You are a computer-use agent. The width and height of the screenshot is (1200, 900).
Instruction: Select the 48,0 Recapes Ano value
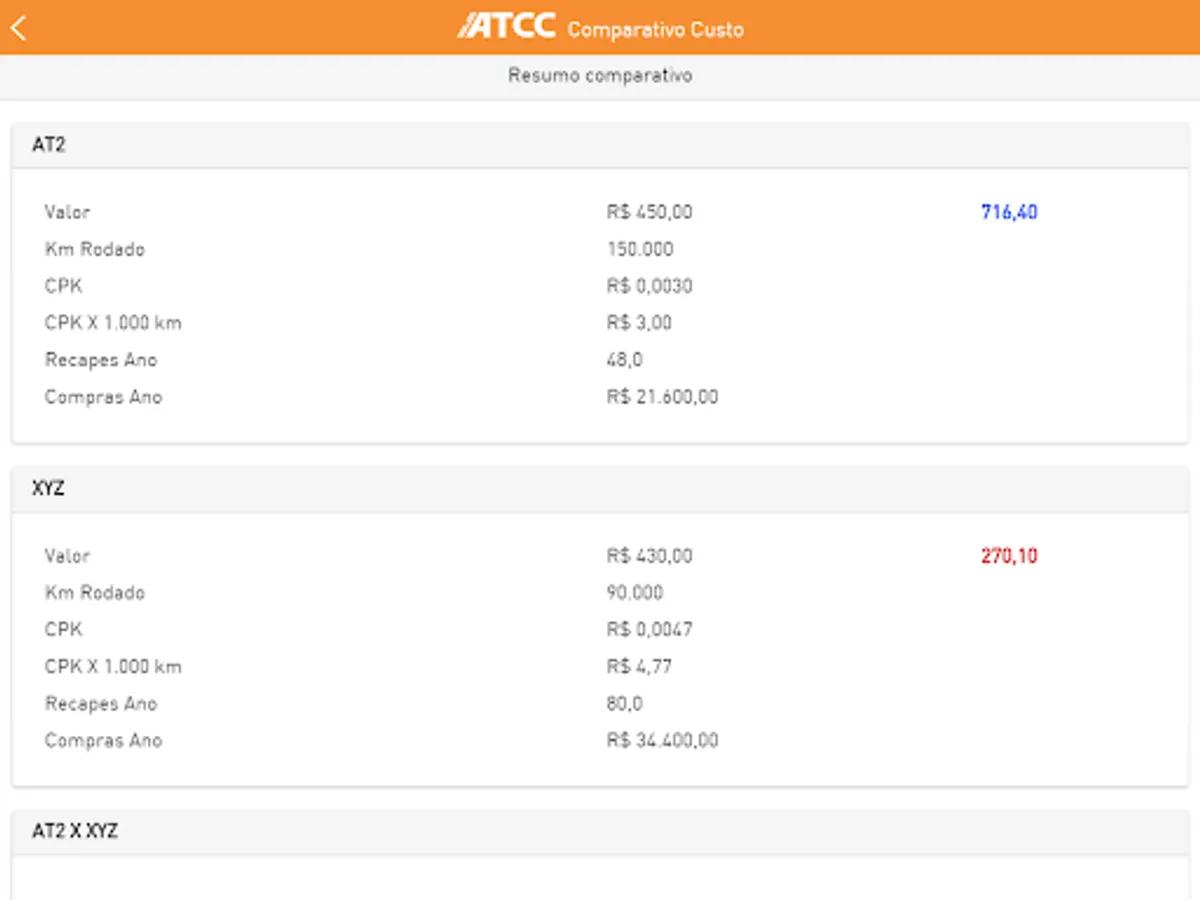point(624,360)
